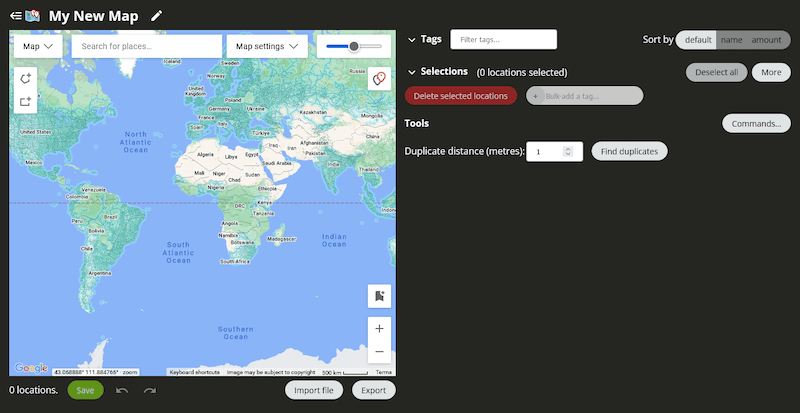Sort tags by name
The width and height of the screenshot is (800, 413).
coord(731,40)
